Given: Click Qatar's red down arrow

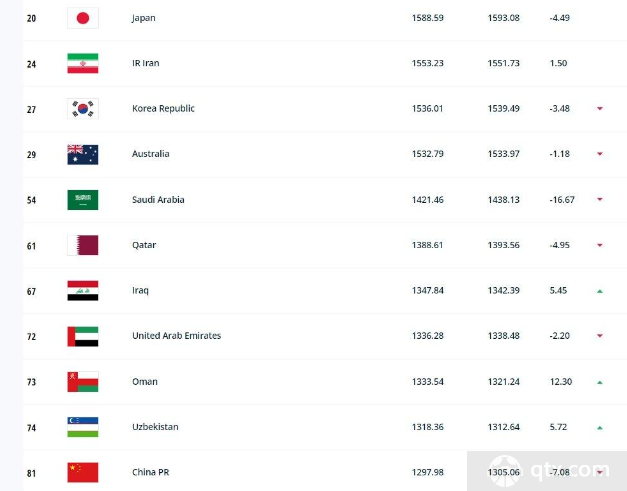Looking at the screenshot, I should tap(600, 245).
